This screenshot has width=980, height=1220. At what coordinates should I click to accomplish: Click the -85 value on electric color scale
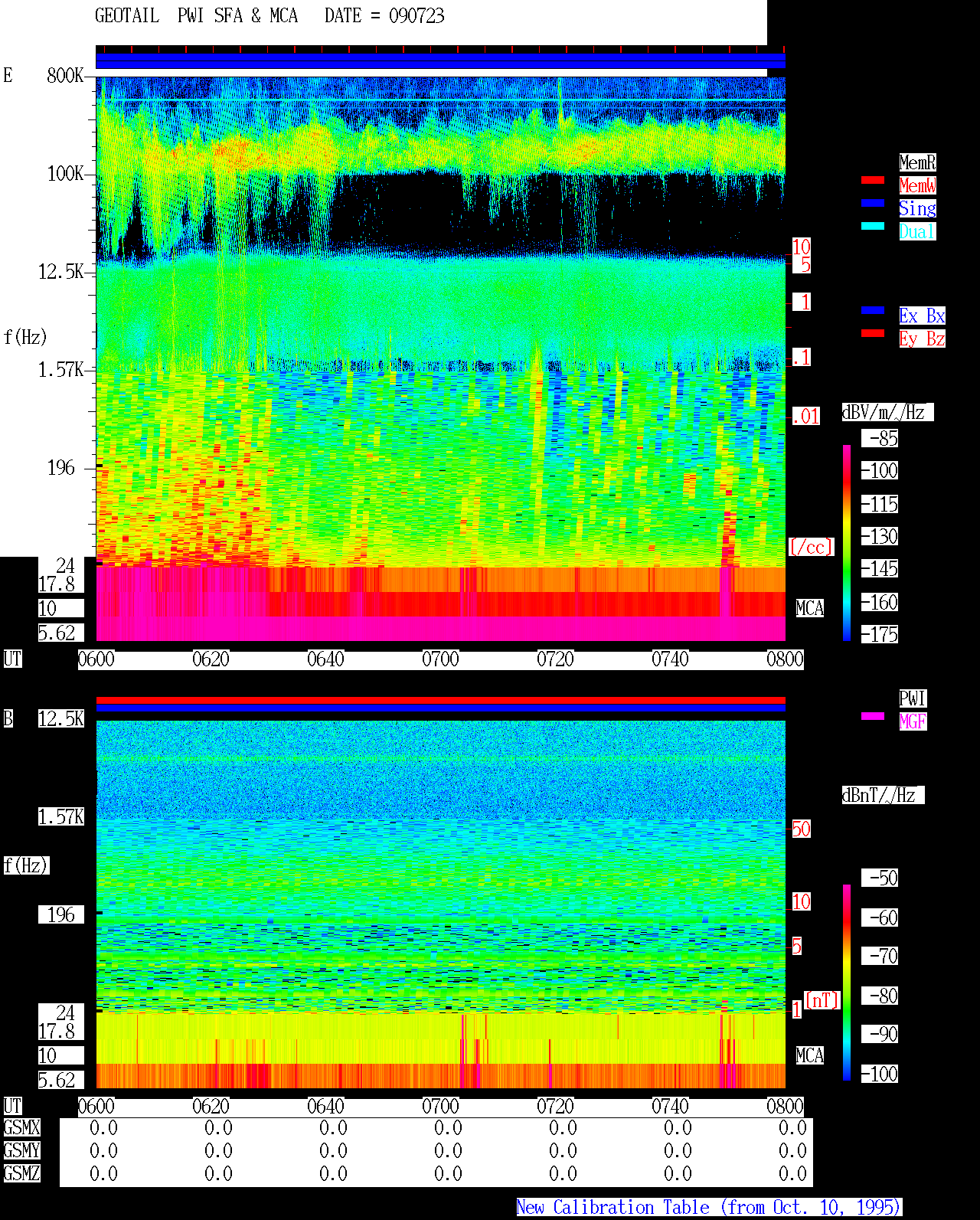click(880, 439)
